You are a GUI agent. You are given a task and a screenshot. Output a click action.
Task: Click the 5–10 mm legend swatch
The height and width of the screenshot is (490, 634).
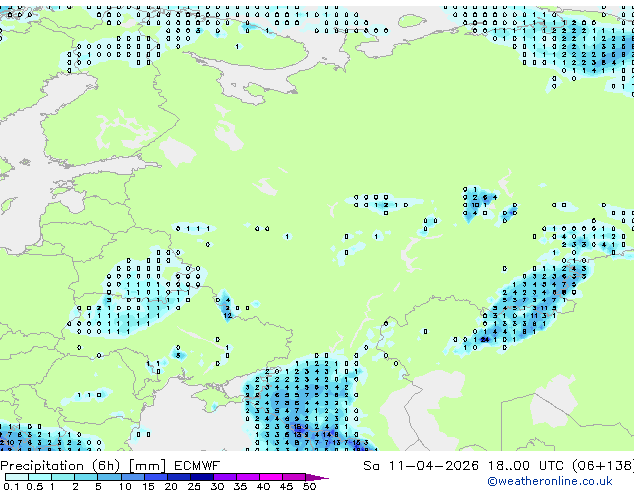pos(109,477)
